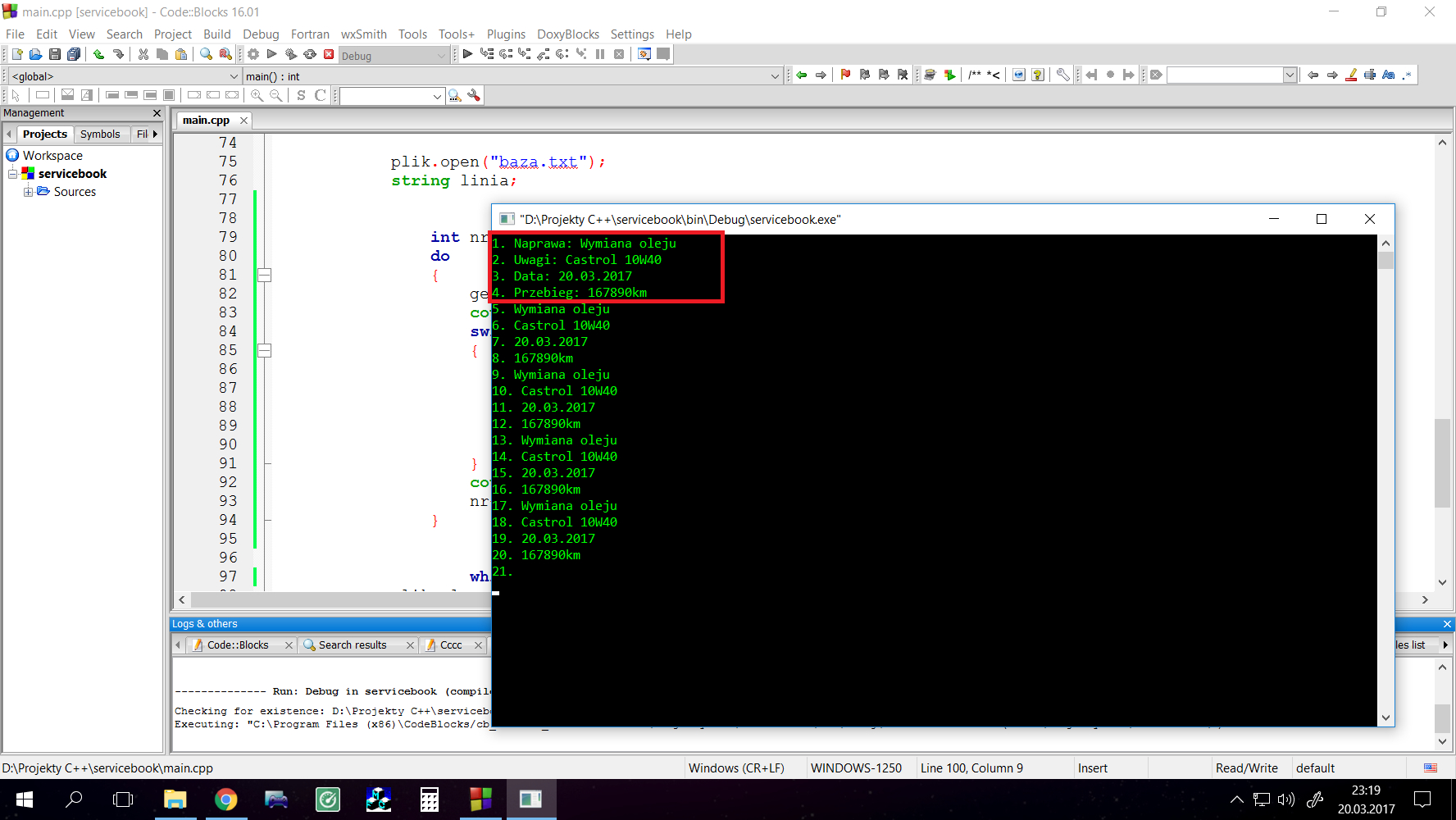1456x820 pixels.
Task: Switch to the Symbols tab in Management panel
Action: click(x=101, y=134)
